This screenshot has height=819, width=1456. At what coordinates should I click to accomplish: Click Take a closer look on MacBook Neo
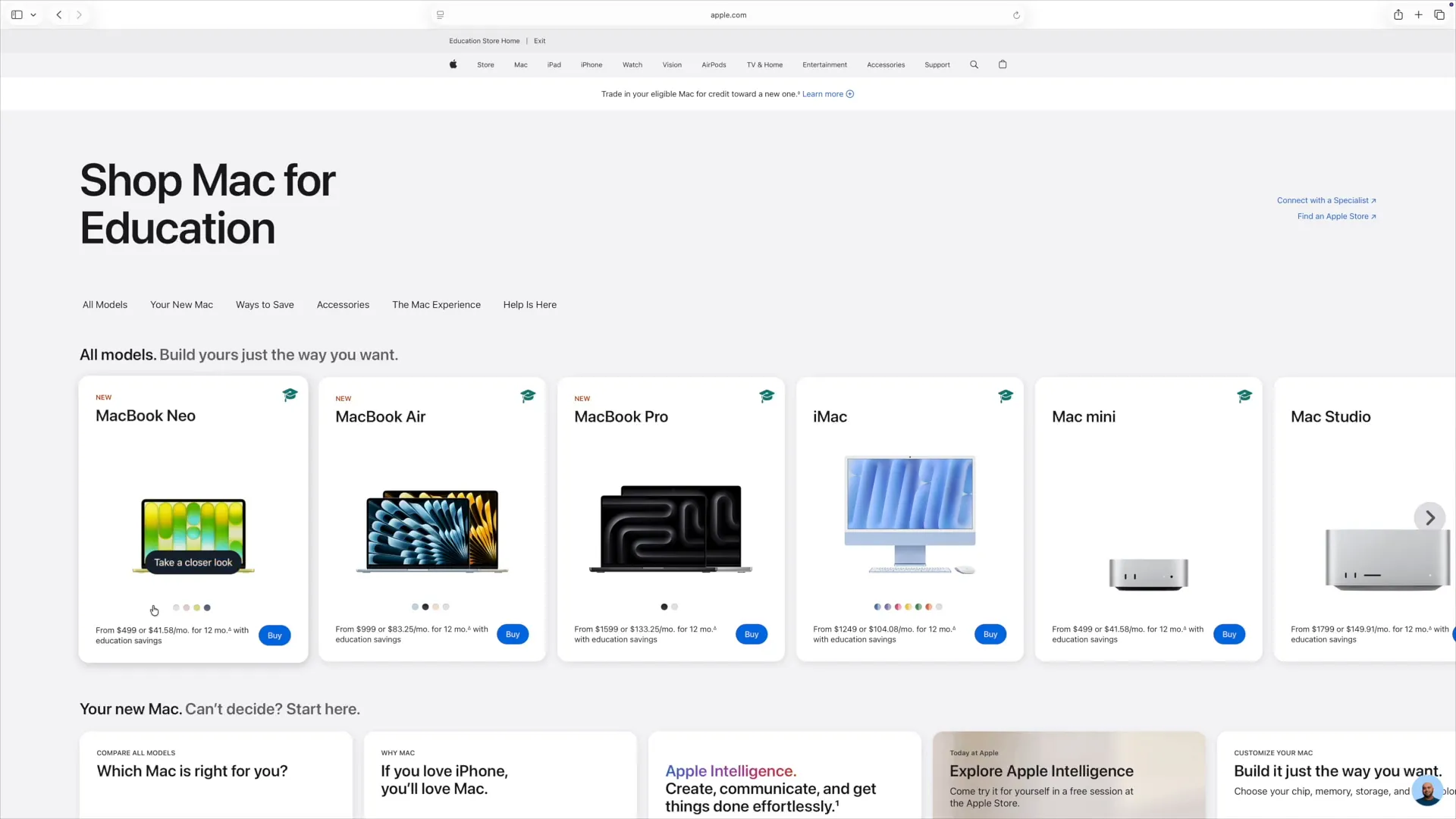(x=193, y=563)
